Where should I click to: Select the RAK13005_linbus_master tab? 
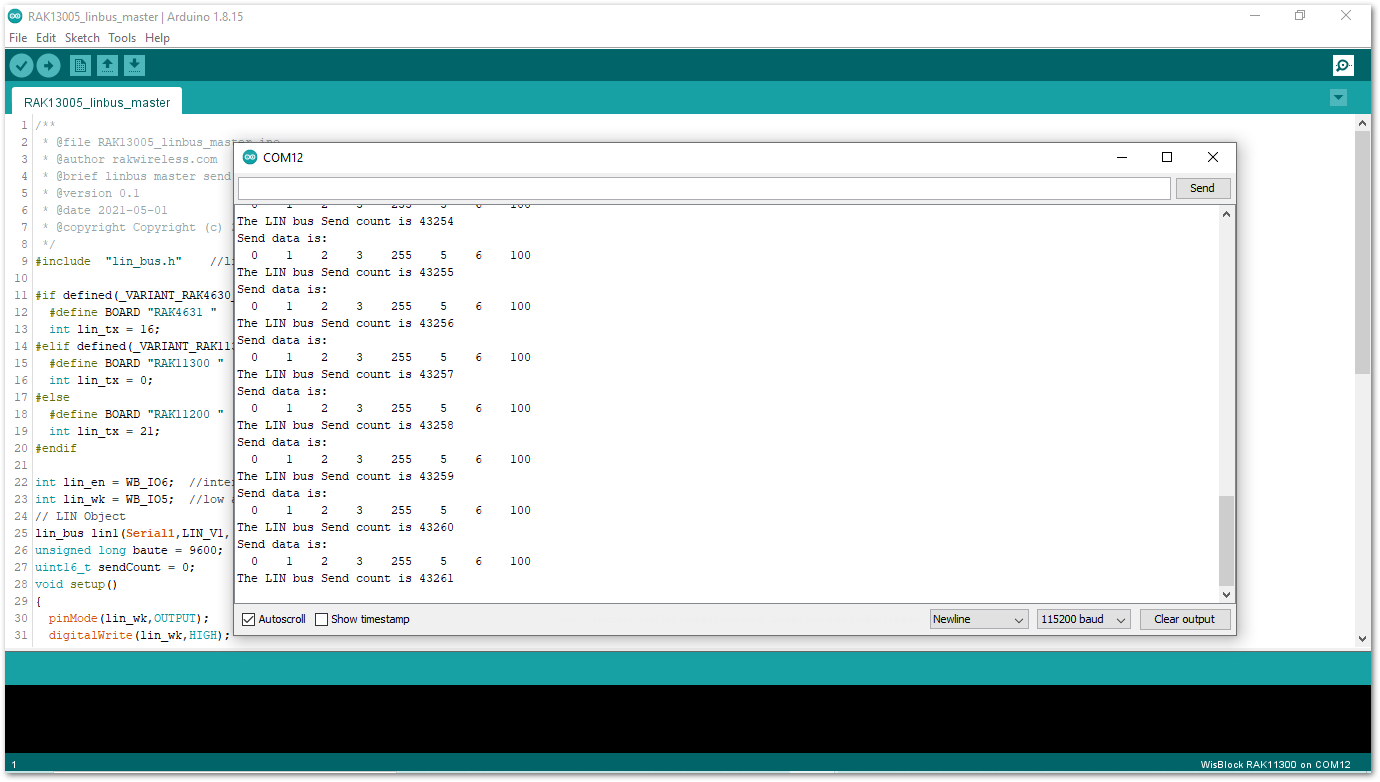(x=97, y=102)
